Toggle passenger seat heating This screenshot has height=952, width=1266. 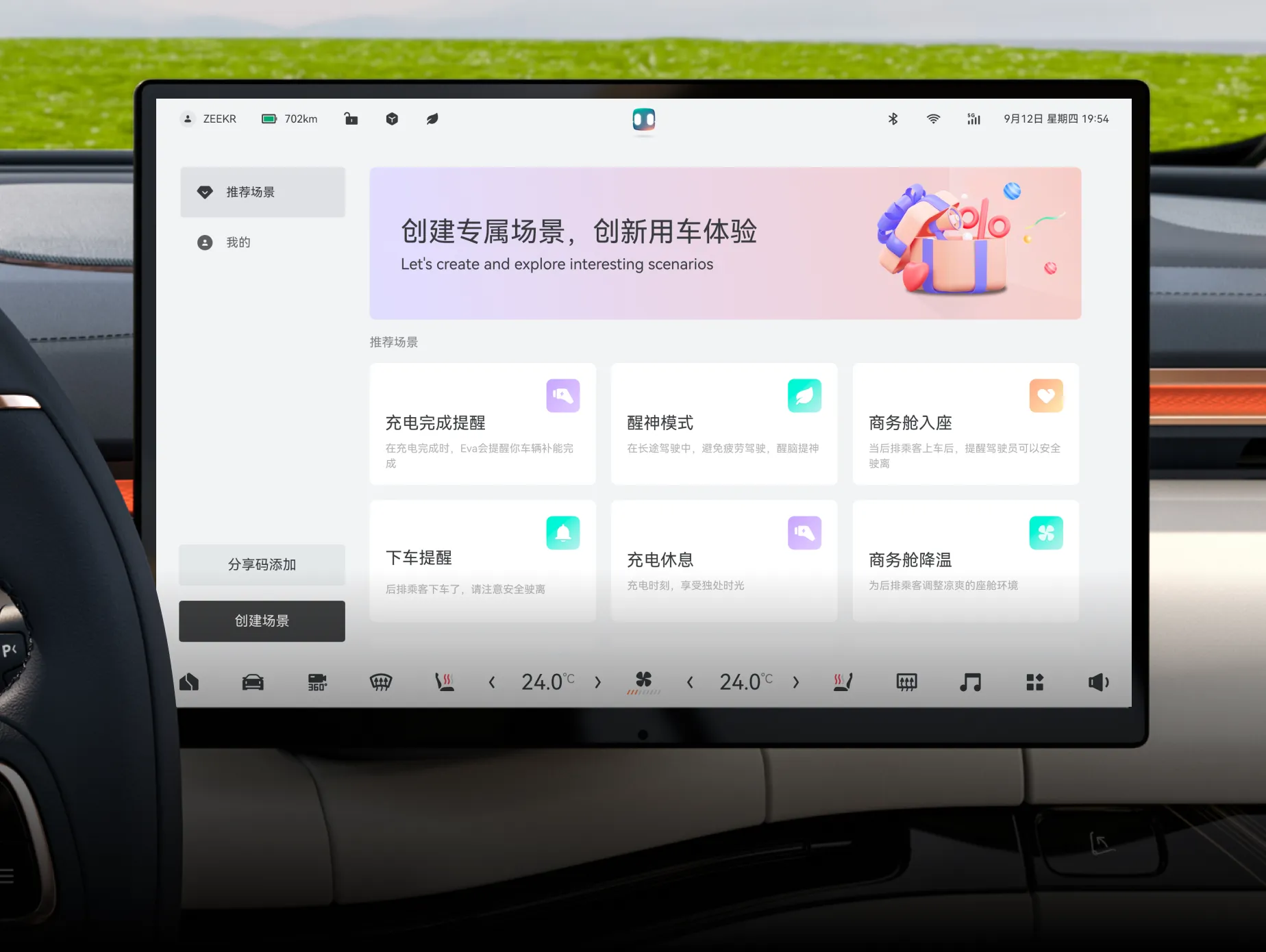843,682
